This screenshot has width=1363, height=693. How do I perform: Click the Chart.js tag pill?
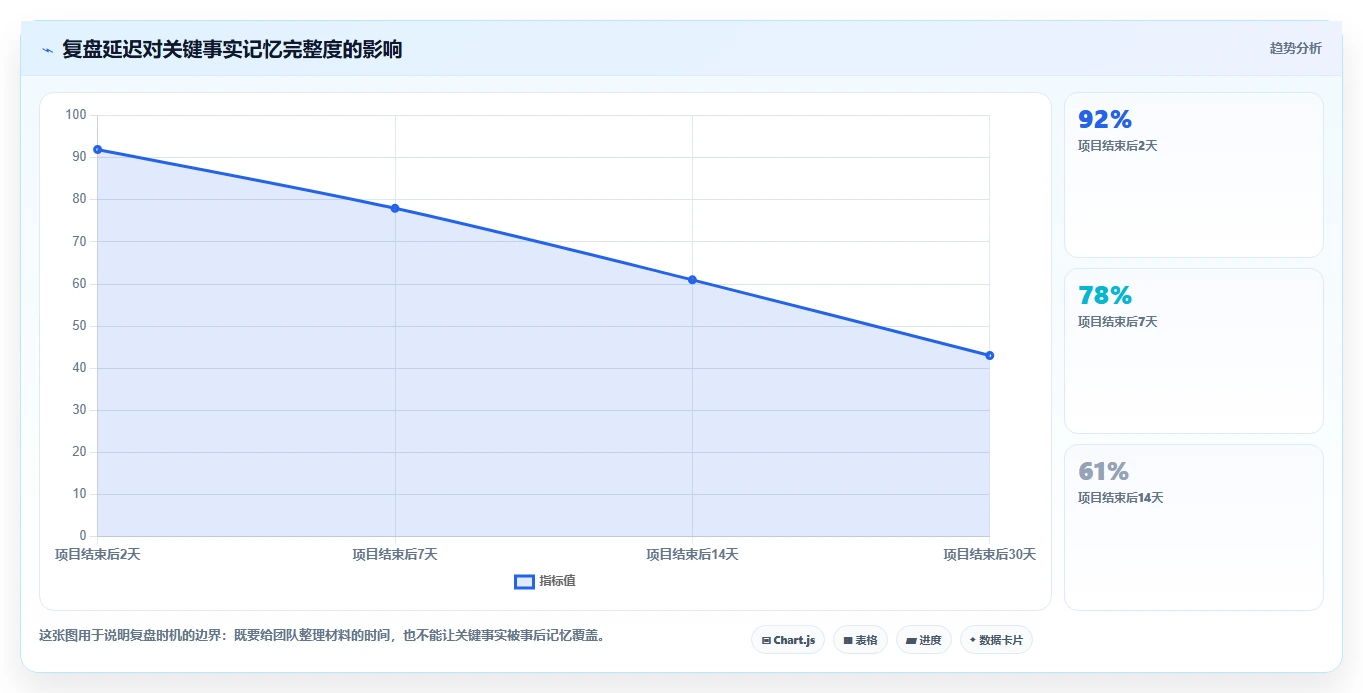tap(788, 640)
